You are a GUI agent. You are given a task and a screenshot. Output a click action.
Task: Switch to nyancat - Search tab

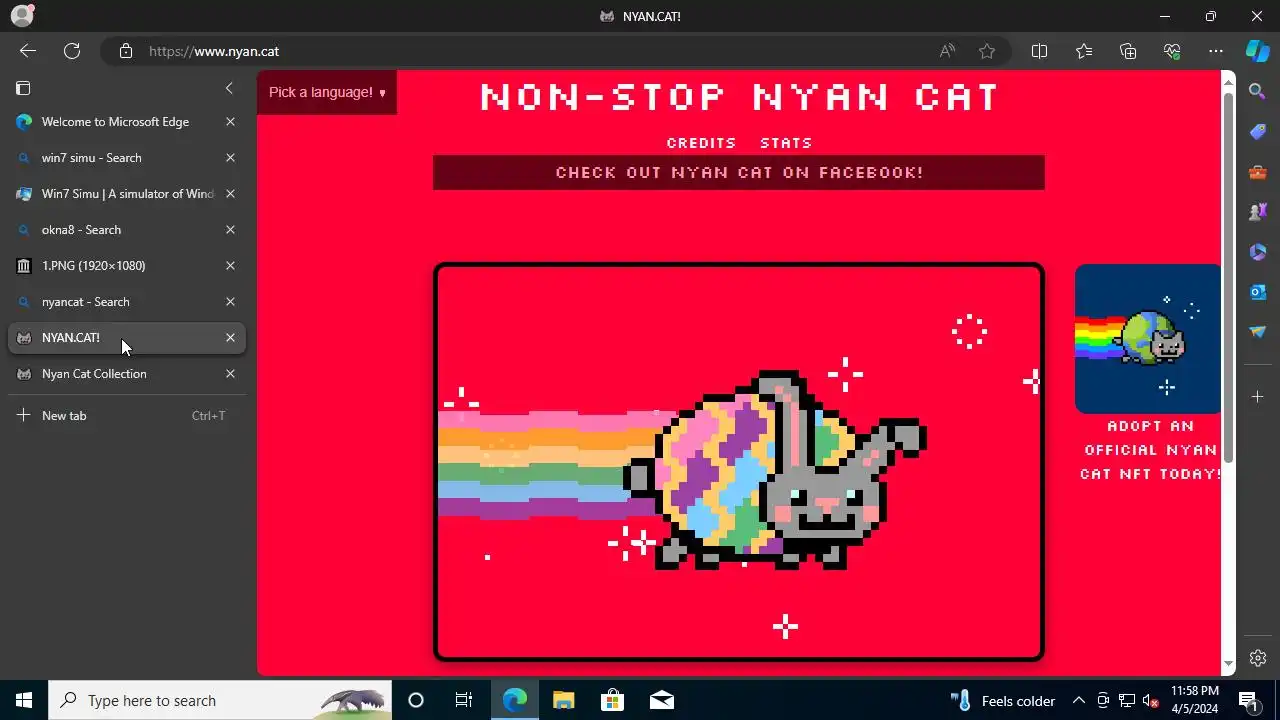click(127, 302)
